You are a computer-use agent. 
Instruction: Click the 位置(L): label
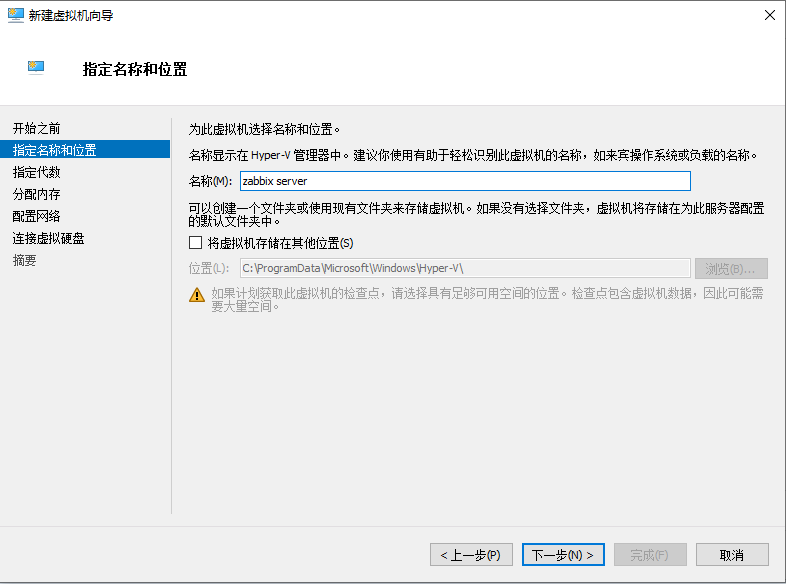(209, 269)
